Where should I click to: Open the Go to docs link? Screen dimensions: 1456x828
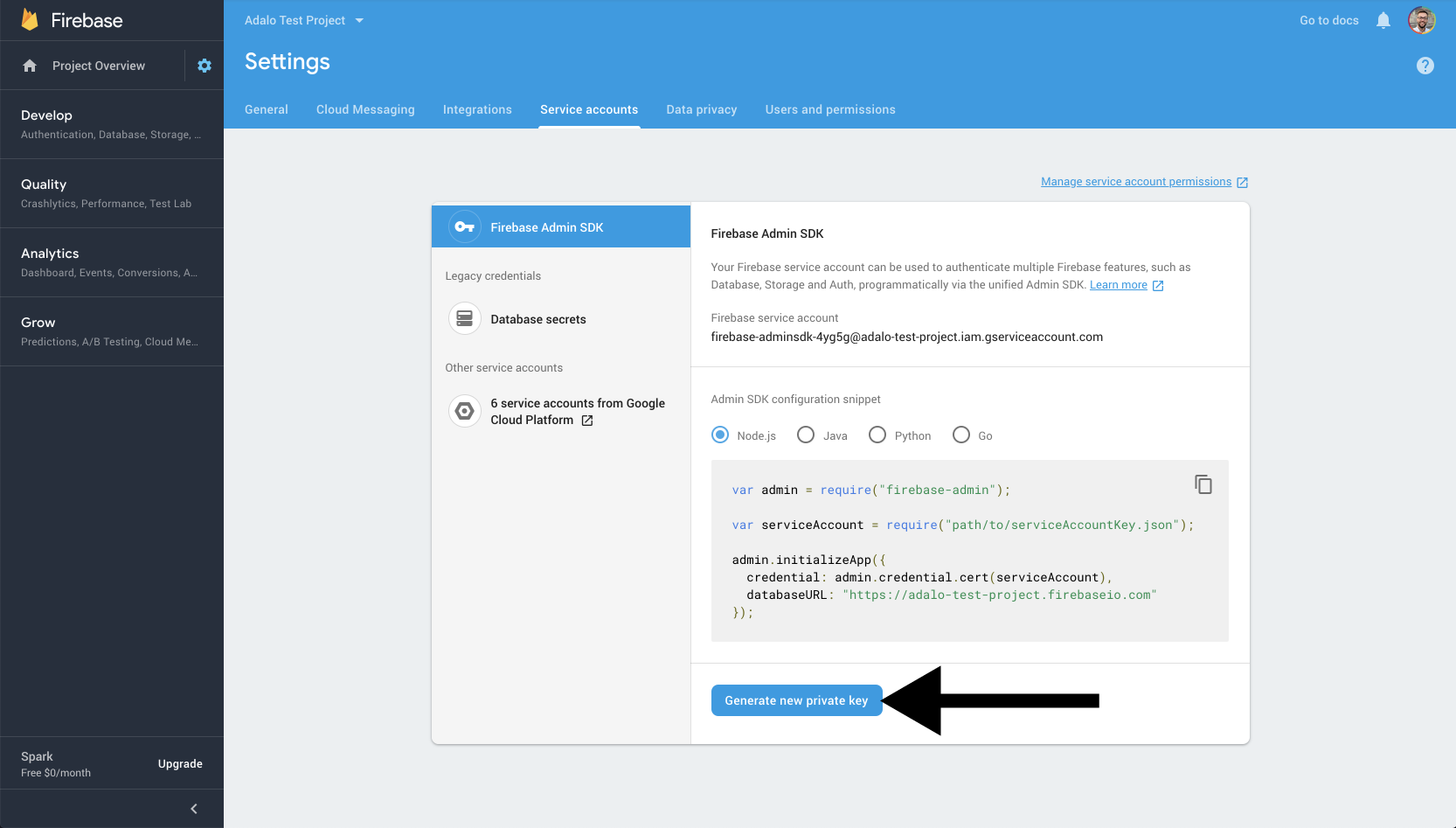click(x=1329, y=20)
